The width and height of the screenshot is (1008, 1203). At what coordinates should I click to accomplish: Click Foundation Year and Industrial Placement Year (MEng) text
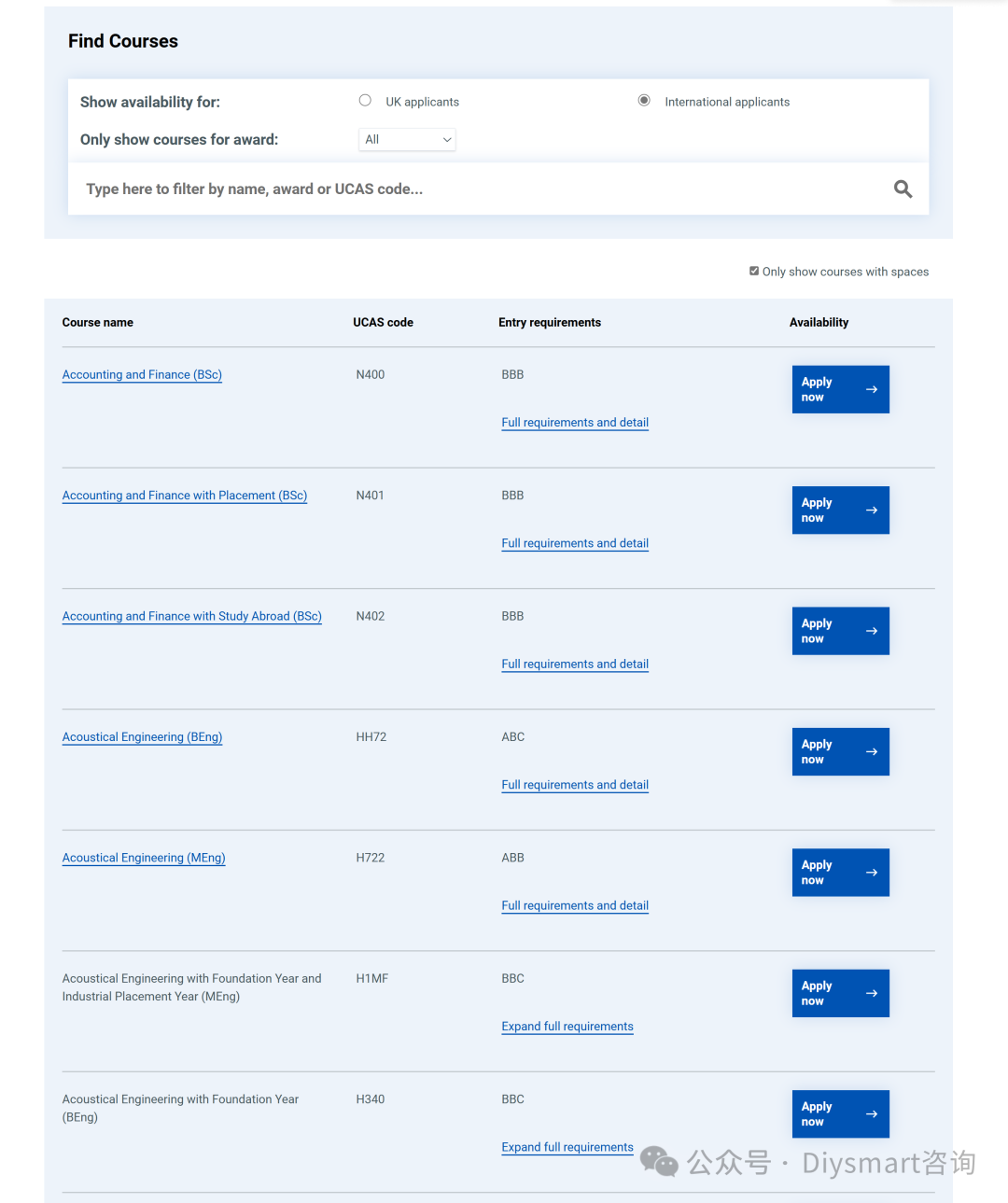click(x=191, y=987)
